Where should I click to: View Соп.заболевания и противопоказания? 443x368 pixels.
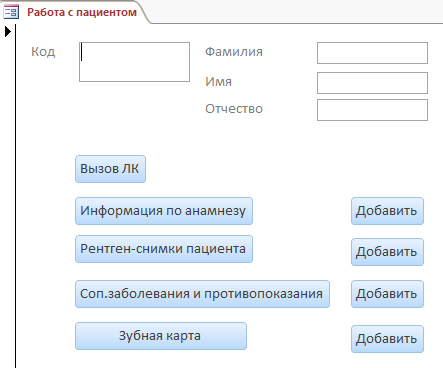[x=202, y=294]
